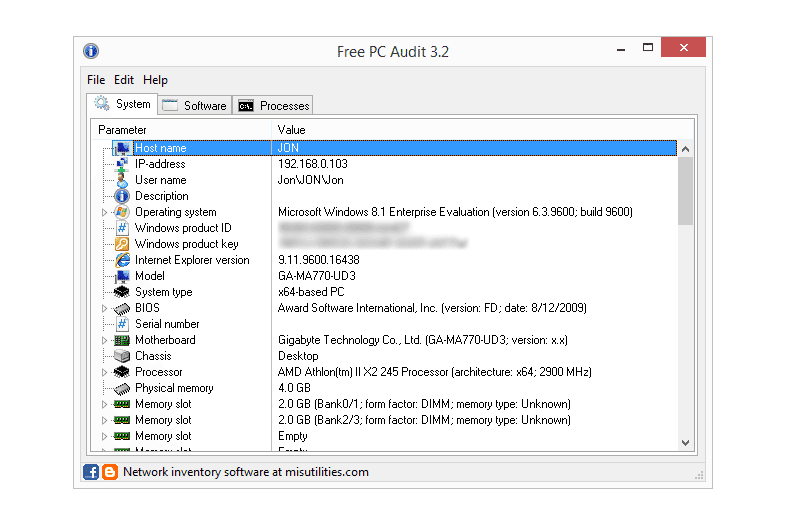Image resolution: width=786 pixels, height=524 pixels.
Task: Expand the Operating system node
Action: click(104, 212)
